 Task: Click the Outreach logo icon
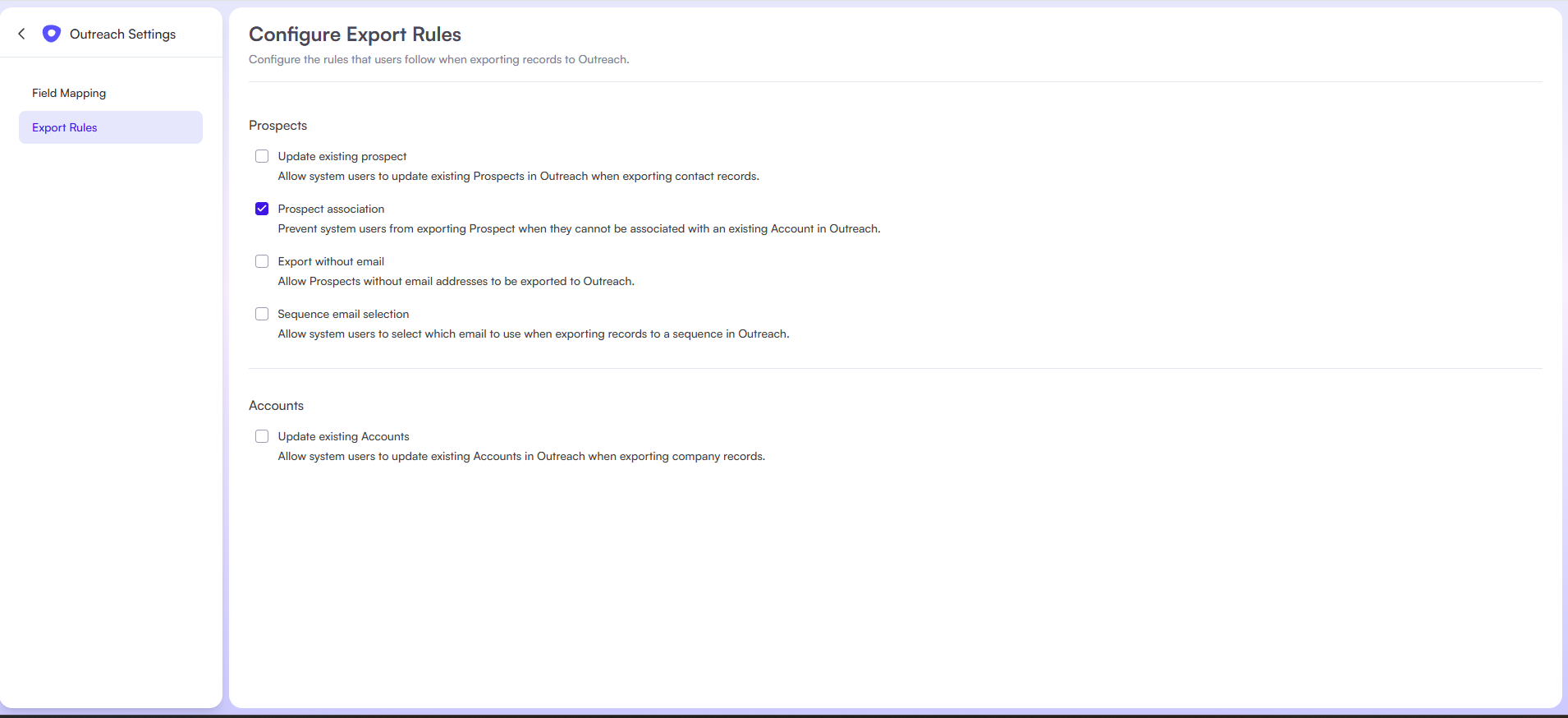pyautogui.click(x=51, y=34)
